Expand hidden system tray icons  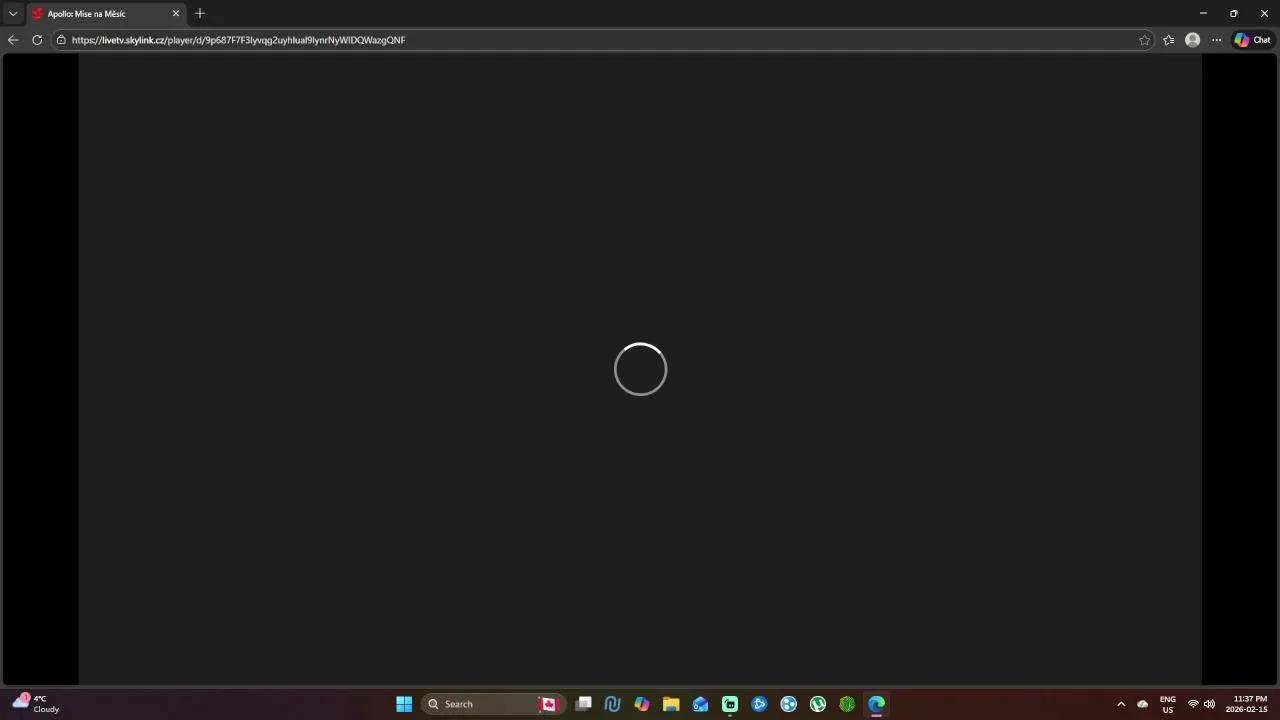coord(1121,704)
